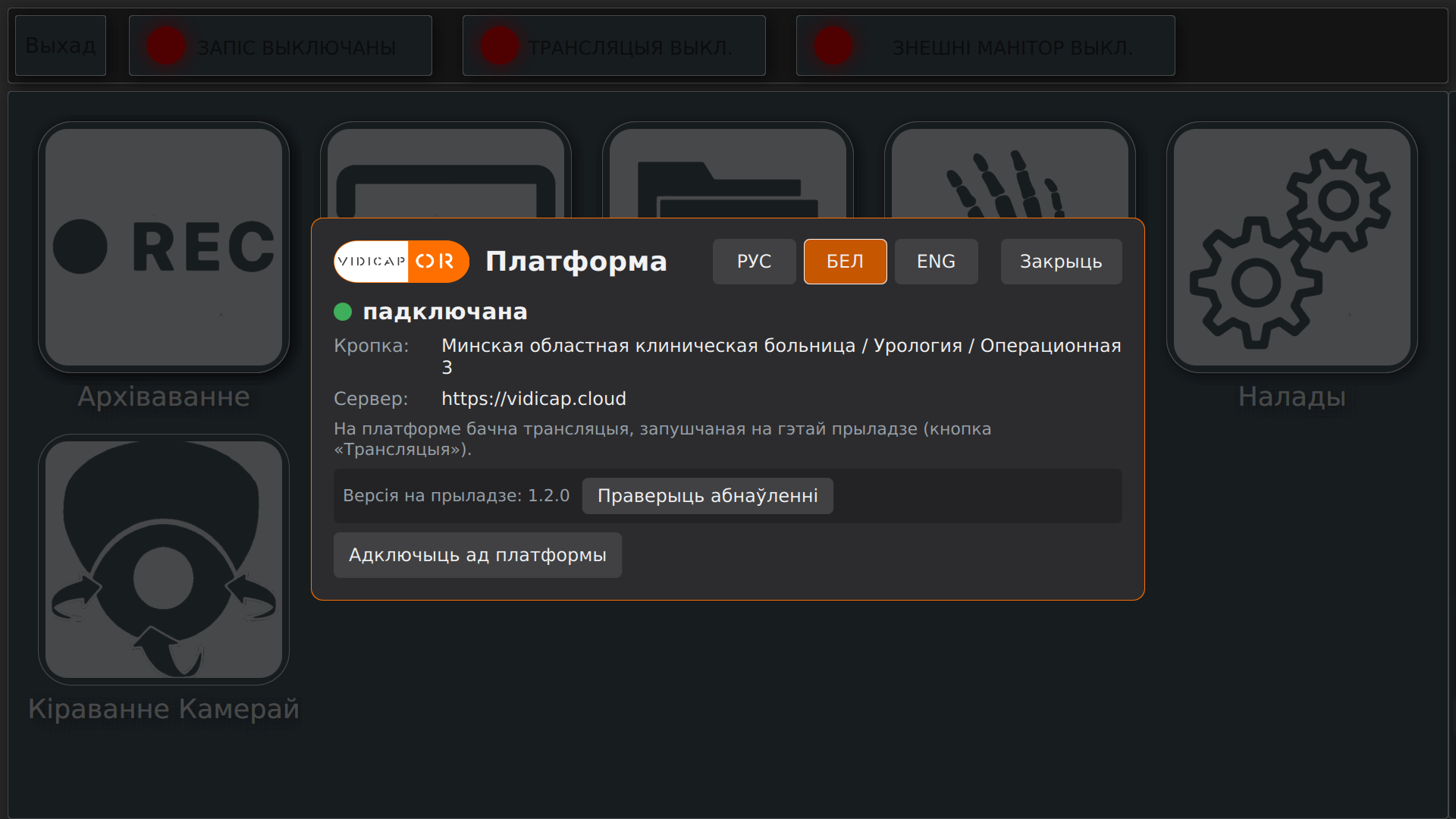This screenshot has height=819, width=1456.
Task: Switch language to РУС
Action: point(755,262)
